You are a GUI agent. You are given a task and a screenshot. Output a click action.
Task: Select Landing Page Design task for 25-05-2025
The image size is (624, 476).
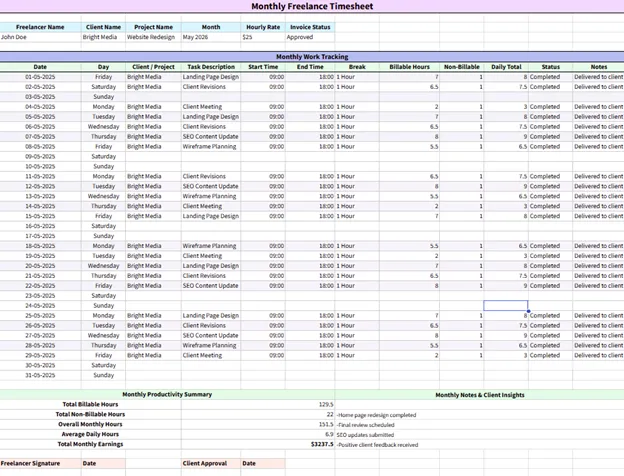pyautogui.click(x=211, y=316)
